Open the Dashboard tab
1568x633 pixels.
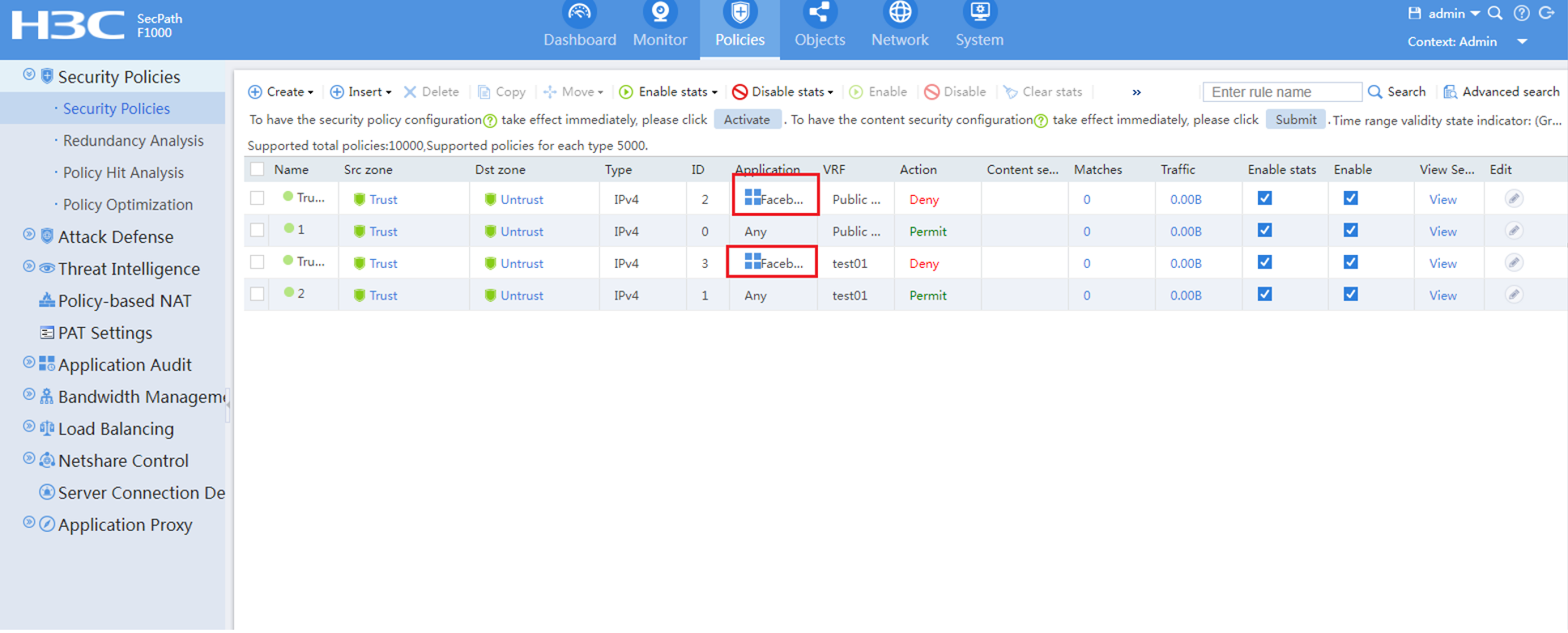pyautogui.click(x=579, y=27)
